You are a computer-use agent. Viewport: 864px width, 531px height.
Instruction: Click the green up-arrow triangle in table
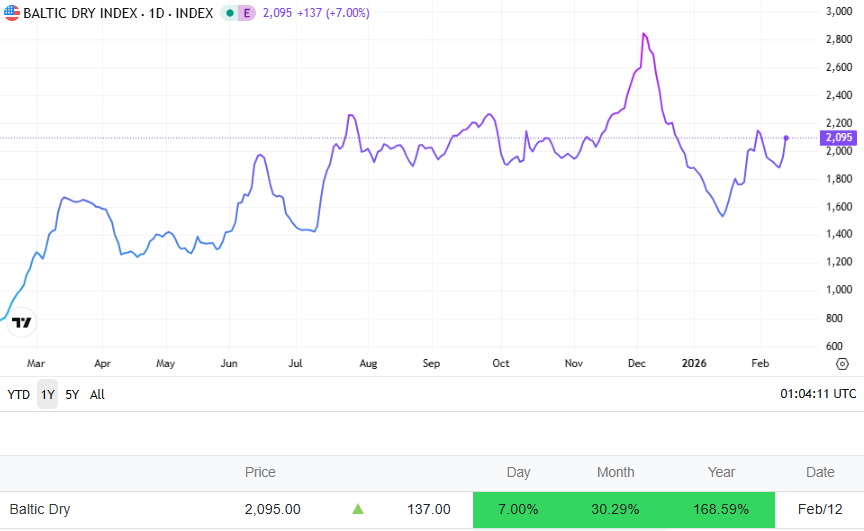pos(358,509)
